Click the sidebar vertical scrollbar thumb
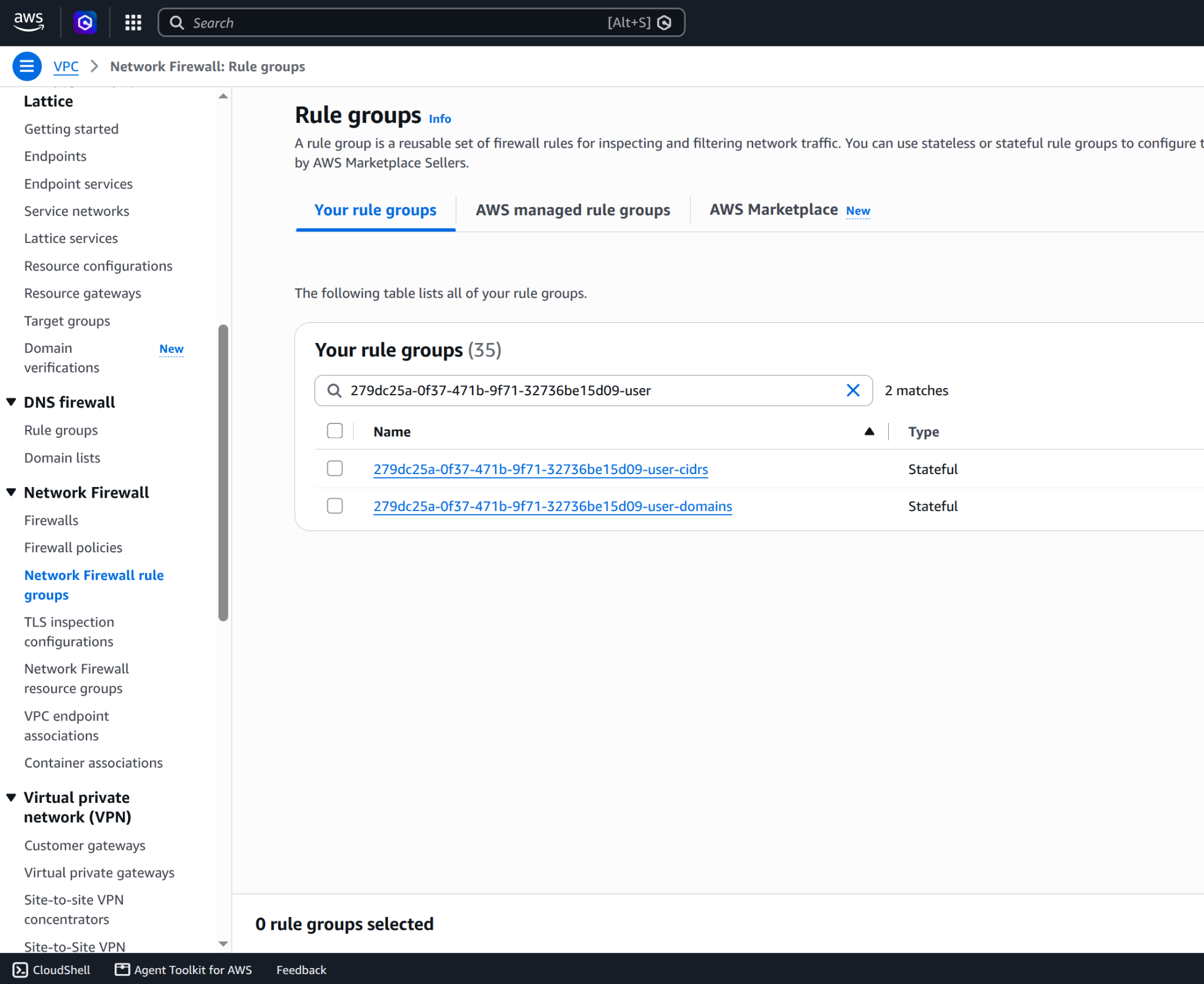1204x984 pixels. point(223,472)
